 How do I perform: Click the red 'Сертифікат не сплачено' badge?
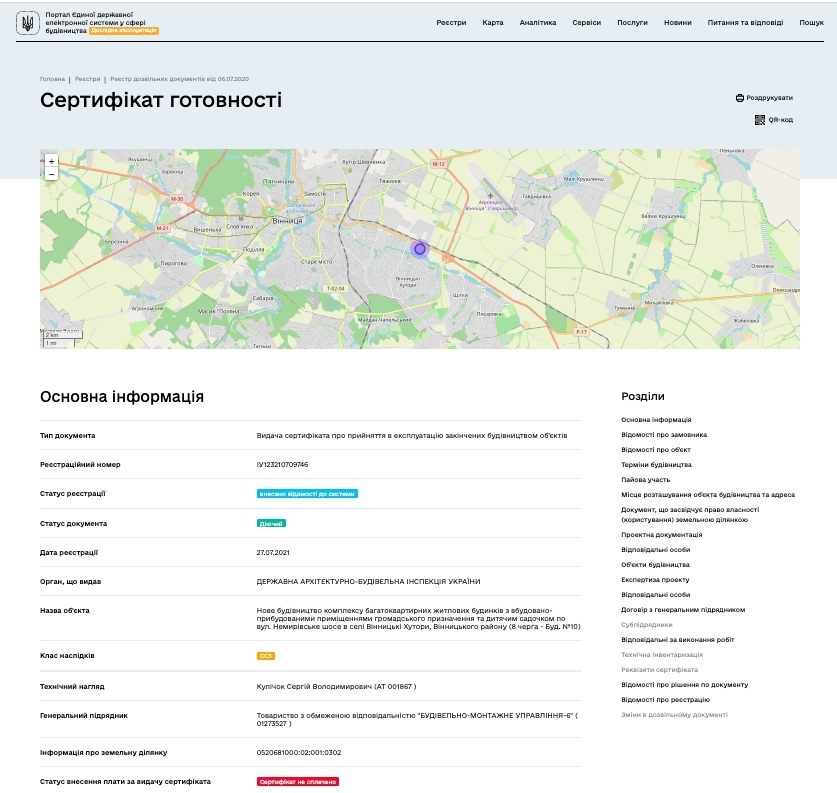tap(298, 782)
